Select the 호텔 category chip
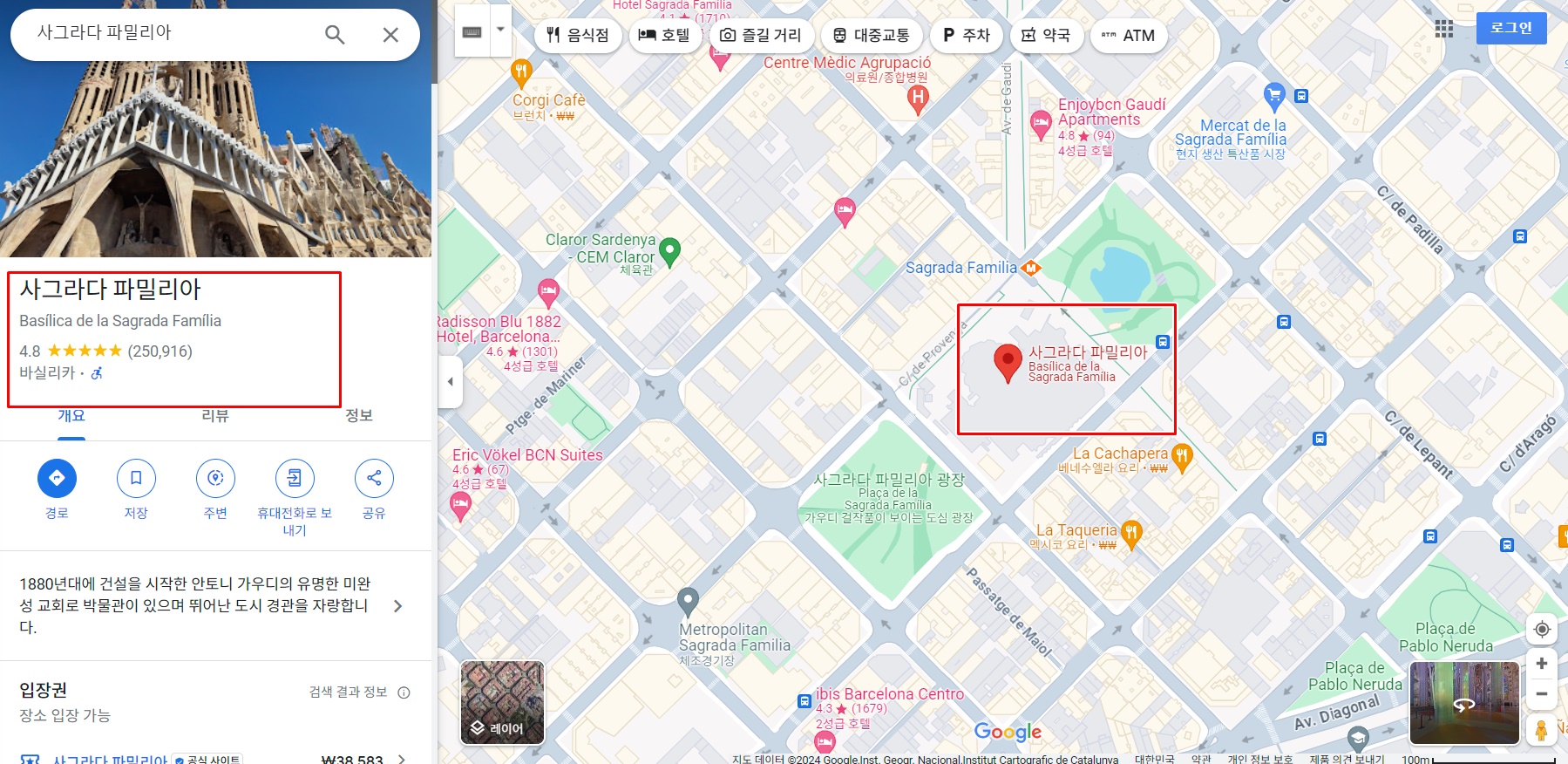1568x764 pixels. click(x=665, y=36)
